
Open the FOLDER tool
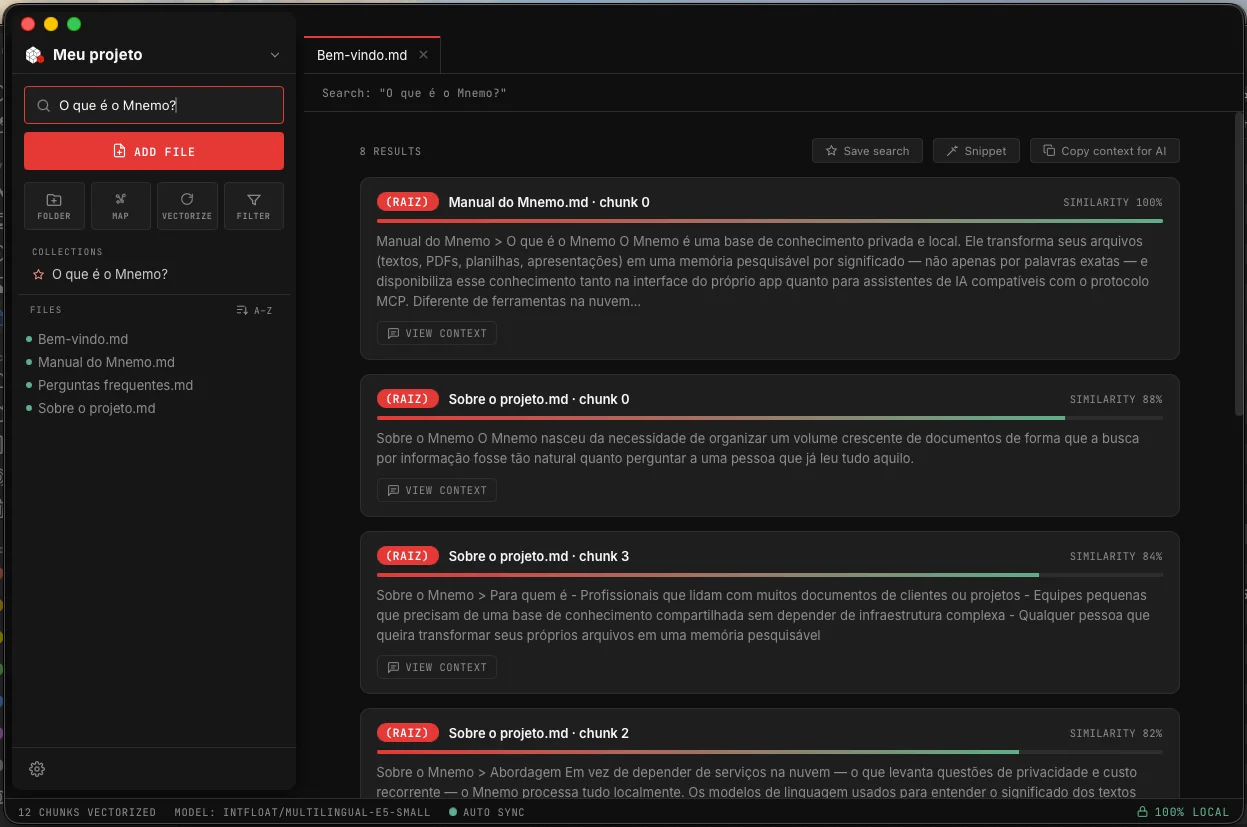pos(54,206)
